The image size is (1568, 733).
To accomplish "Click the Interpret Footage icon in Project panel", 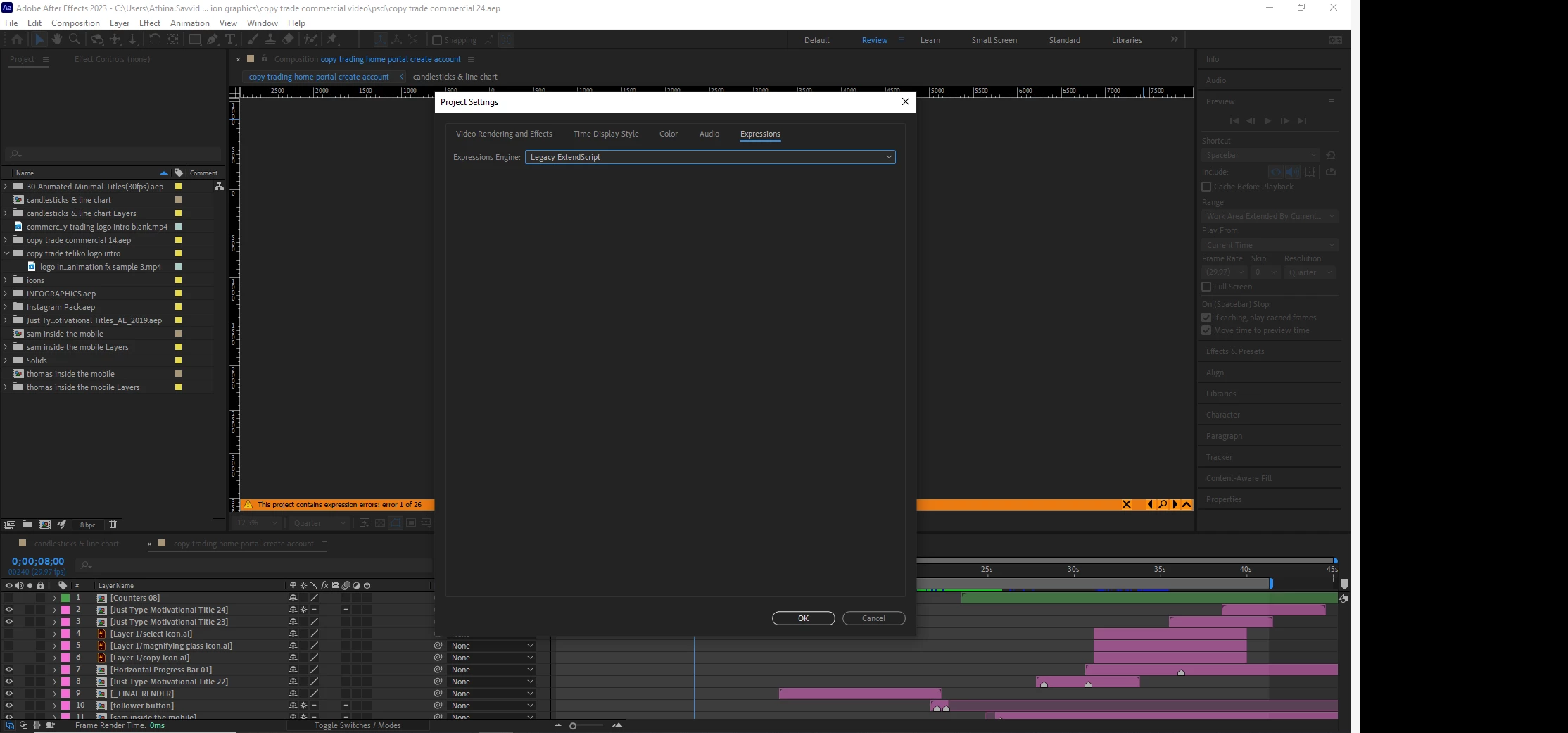I will click(x=10, y=525).
